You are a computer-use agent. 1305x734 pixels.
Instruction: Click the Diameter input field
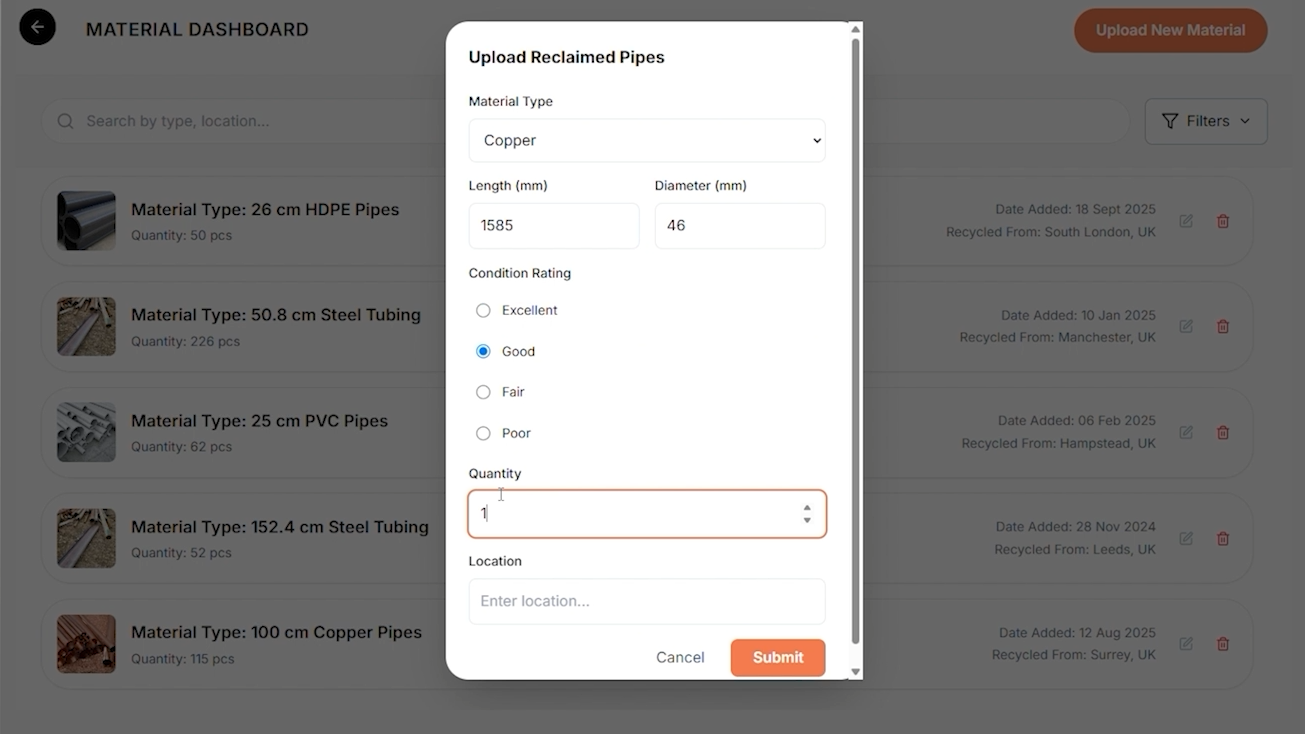pos(739,226)
